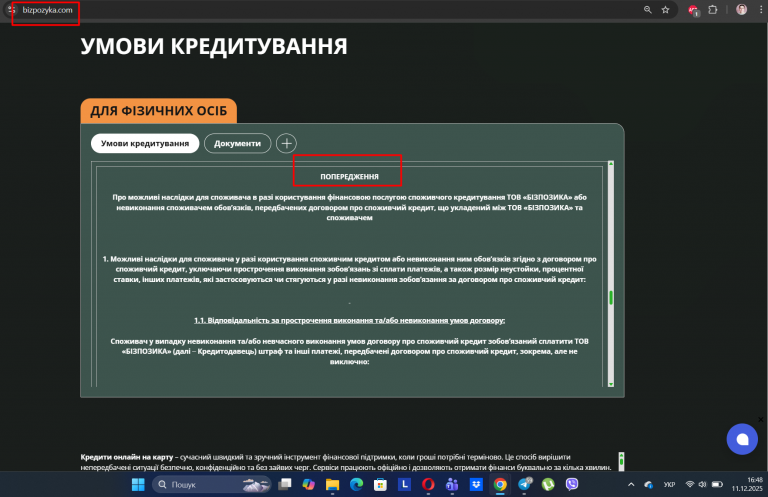Open the Opera browser from the taskbar

(x=428, y=485)
